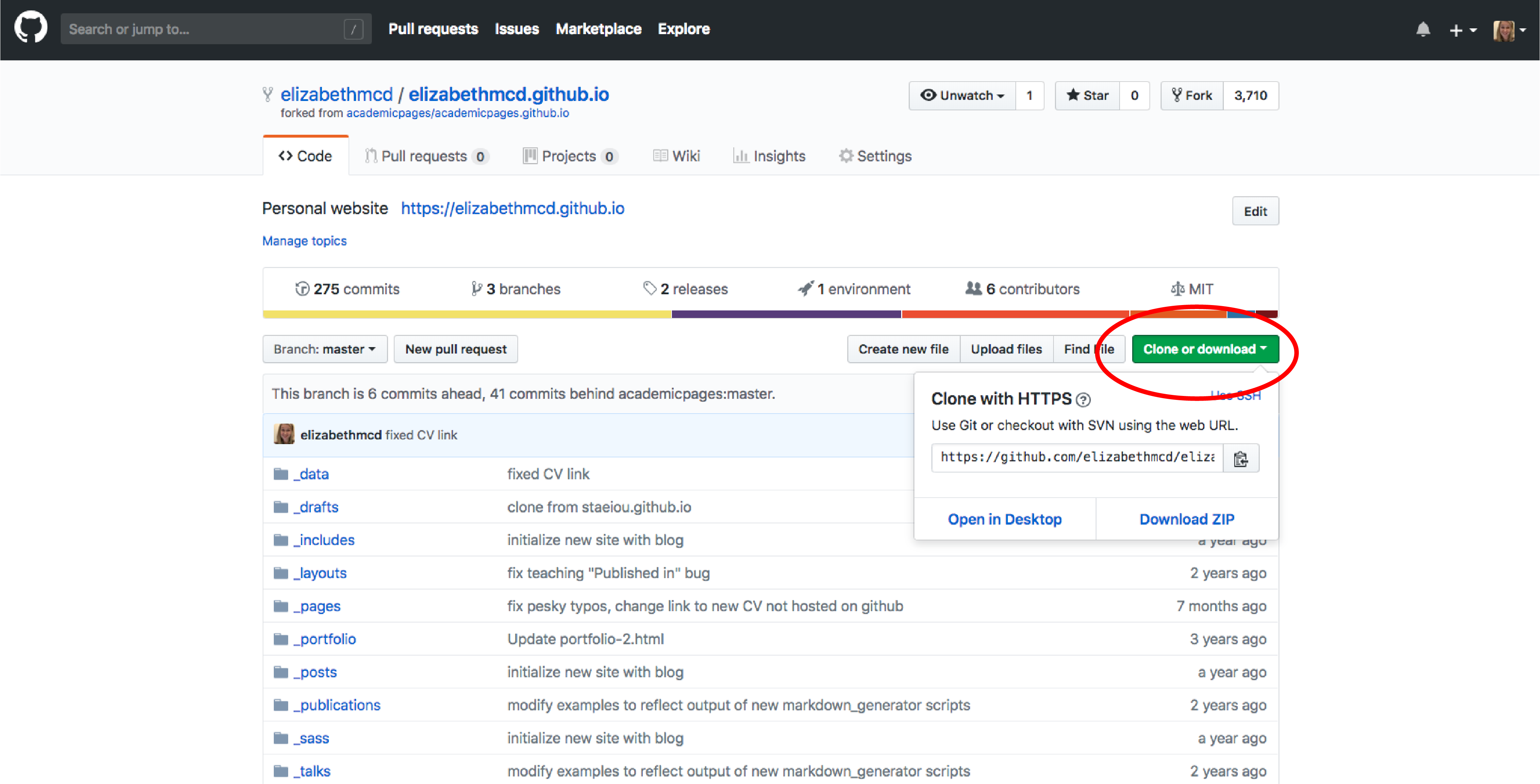Image resolution: width=1540 pixels, height=784 pixels.
Task: Star this repository
Action: point(1087,96)
